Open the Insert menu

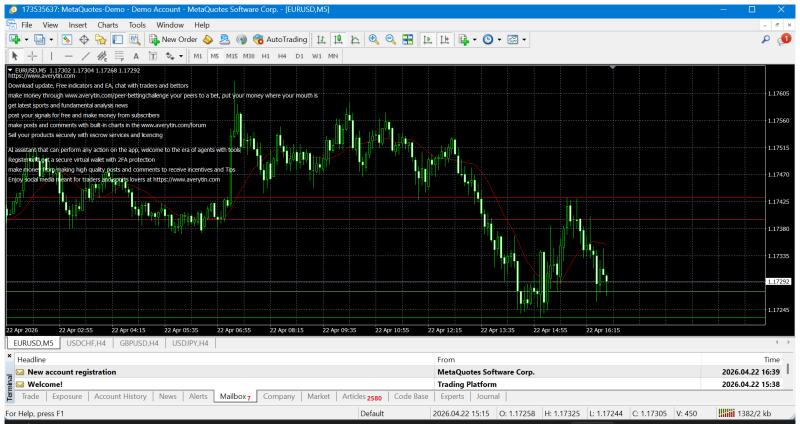(78, 25)
